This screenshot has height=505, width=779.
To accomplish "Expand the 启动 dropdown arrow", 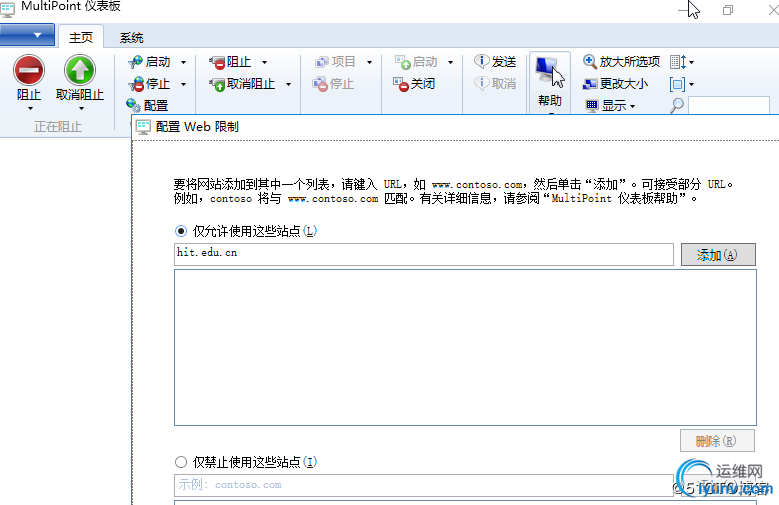I will click(x=183, y=62).
